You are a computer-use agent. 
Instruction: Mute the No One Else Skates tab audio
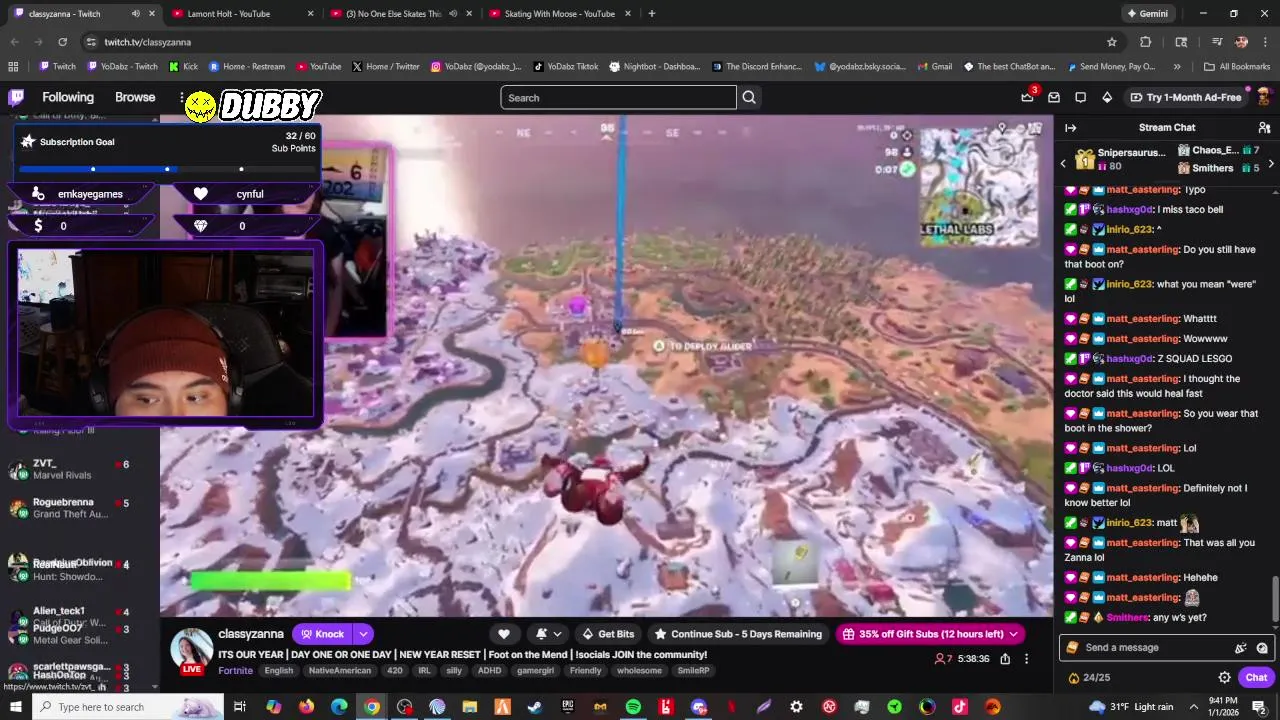tap(452, 14)
